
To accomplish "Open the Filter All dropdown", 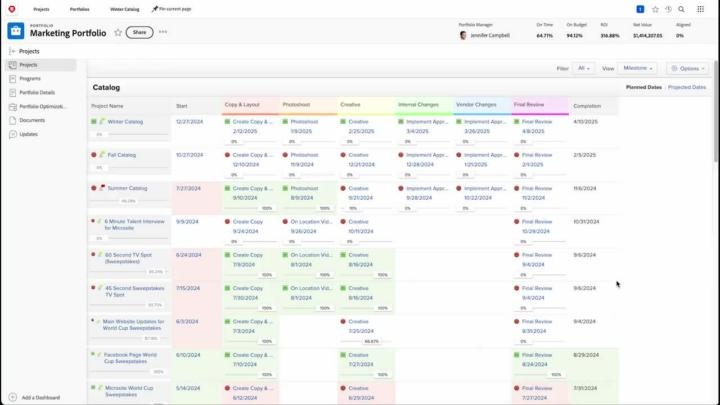I will point(584,68).
